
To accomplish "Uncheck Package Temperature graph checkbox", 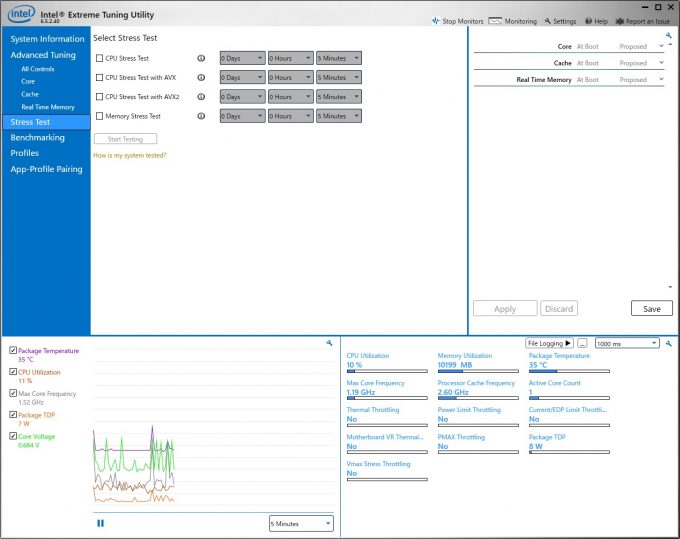I will click(13, 350).
